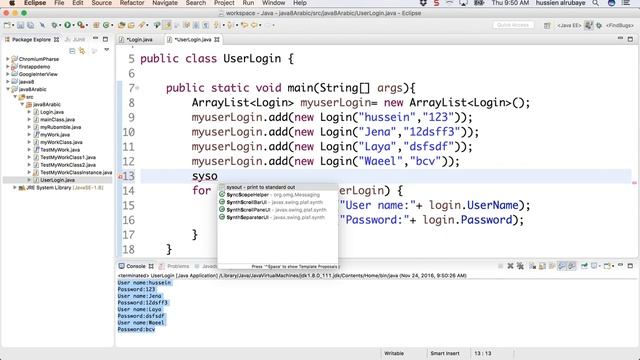Choose 'sysout - print to standard out' proposal
The height and width of the screenshot is (360, 640).
278,187
